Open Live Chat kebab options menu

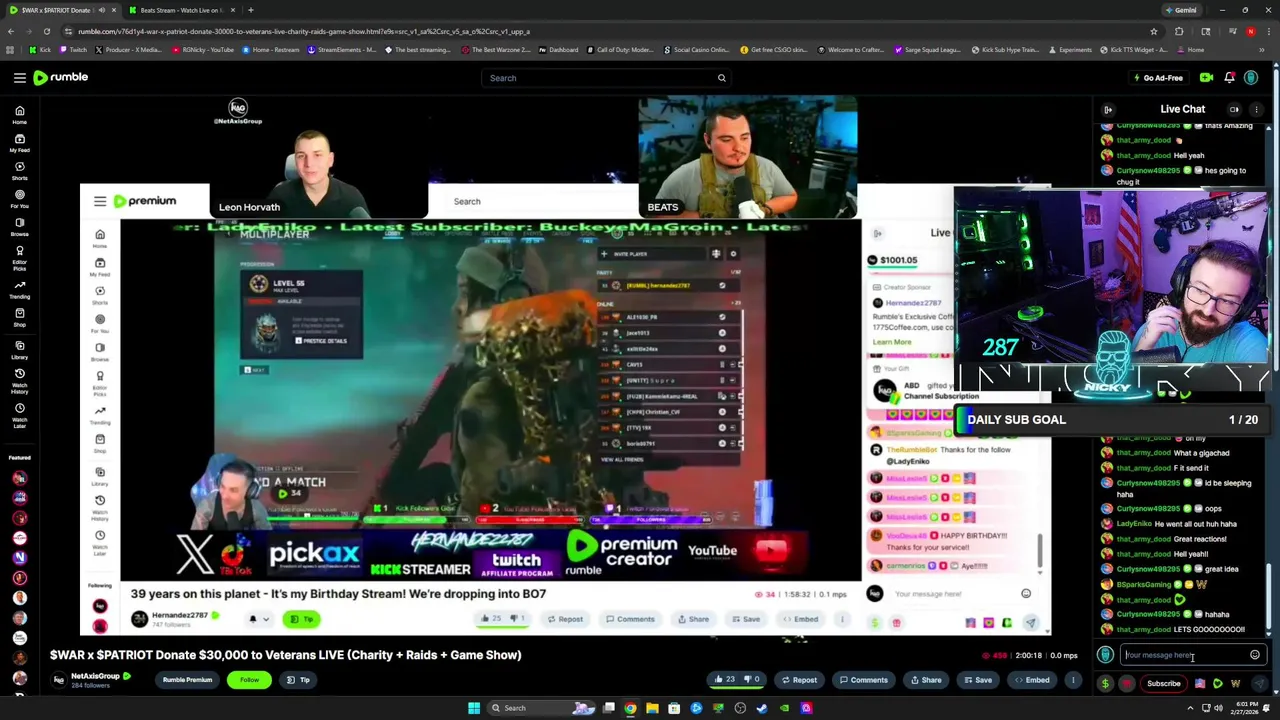(x=1257, y=109)
